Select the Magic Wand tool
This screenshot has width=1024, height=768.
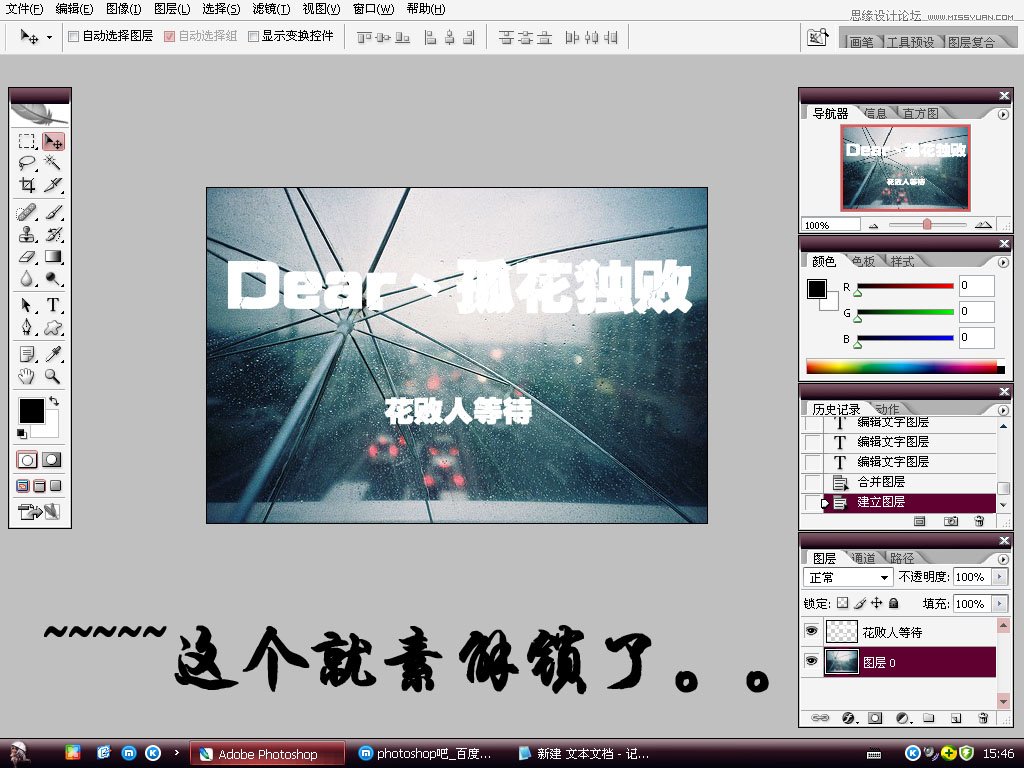click(53, 163)
